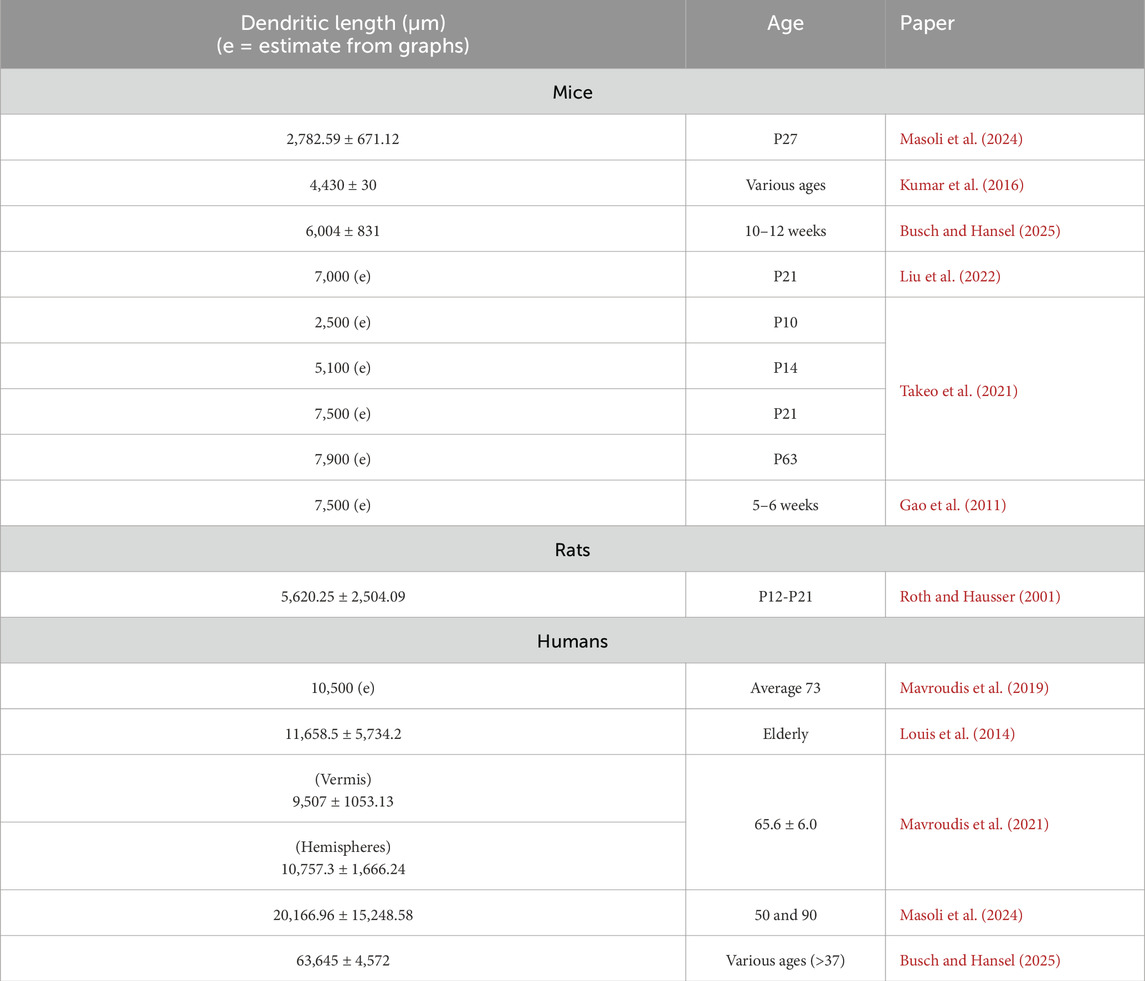The width and height of the screenshot is (1145, 981).
Task: Click the Mavroudis et al. (2021) citation
Action: click(x=971, y=825)
